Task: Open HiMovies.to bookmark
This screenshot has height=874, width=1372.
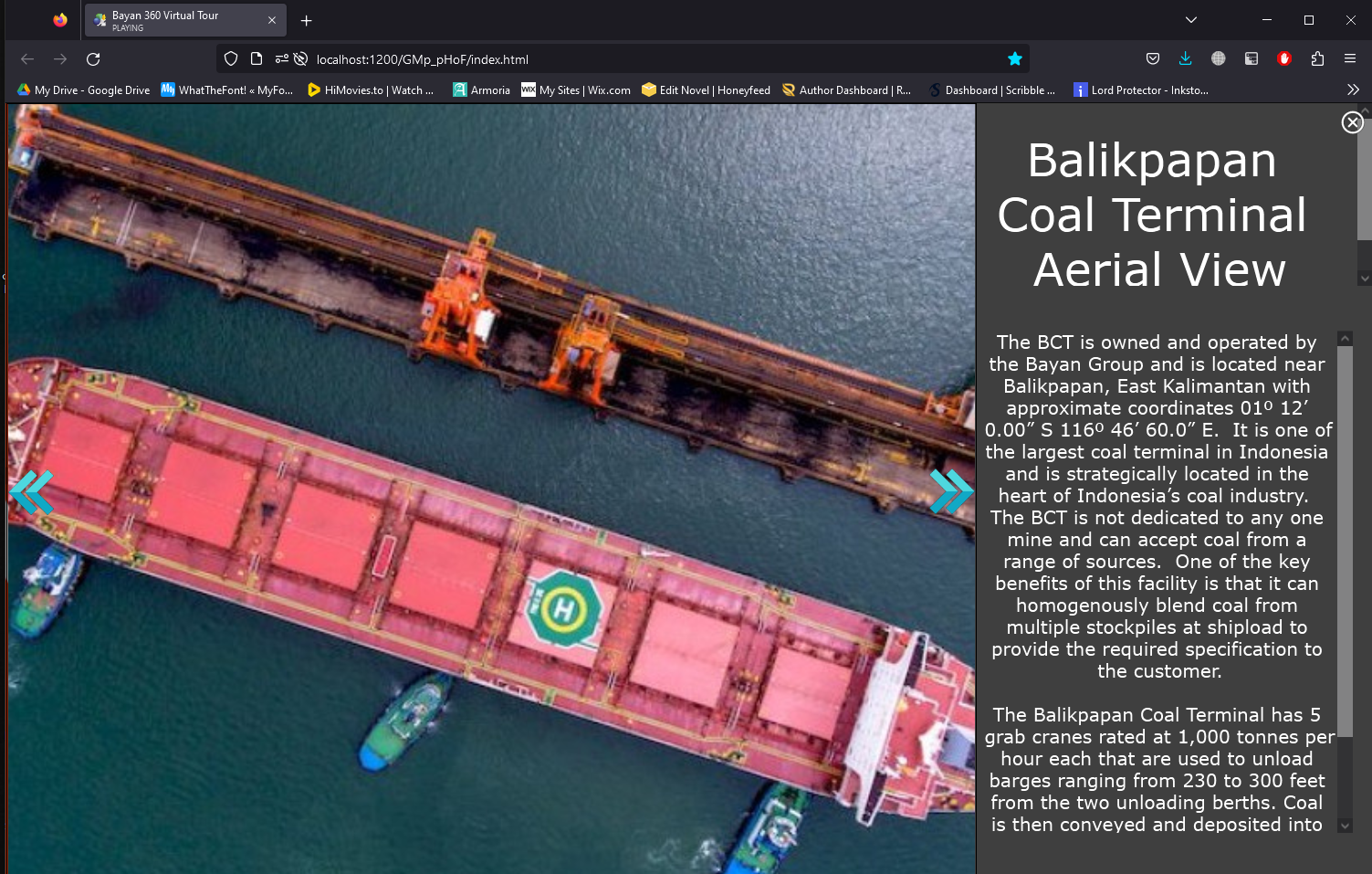Action: point(371,90)
